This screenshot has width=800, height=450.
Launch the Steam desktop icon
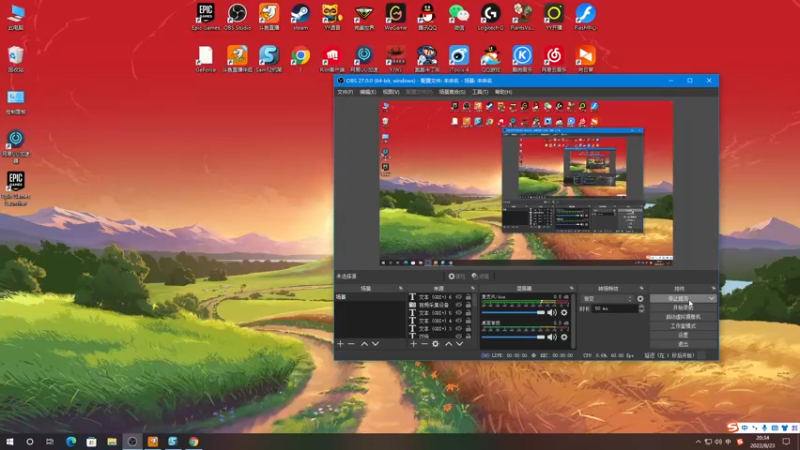[301, 17]
